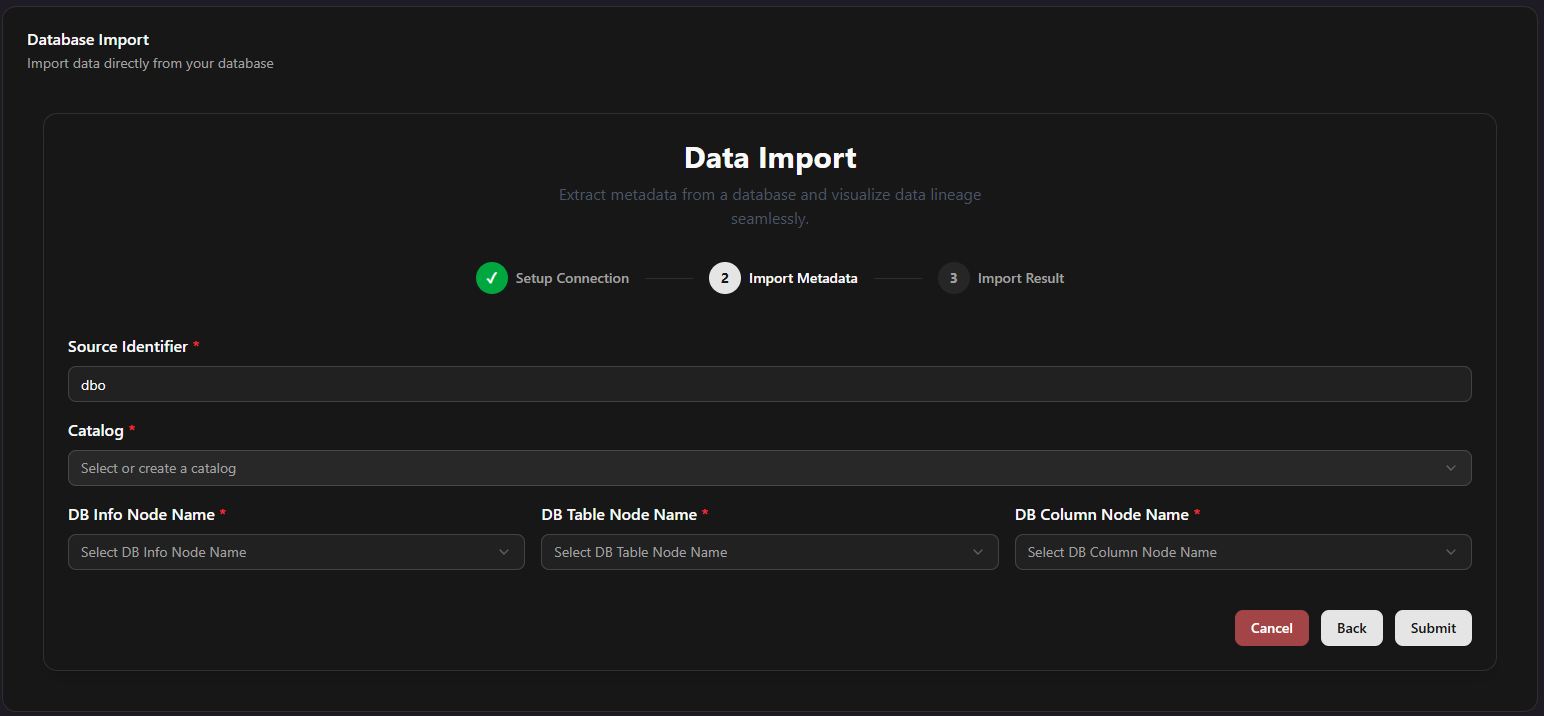Image resolution: width=1544 pixels, height=716 pixels.
Task: Click the Extract metadata from a database description
Action: pos(770,206)
